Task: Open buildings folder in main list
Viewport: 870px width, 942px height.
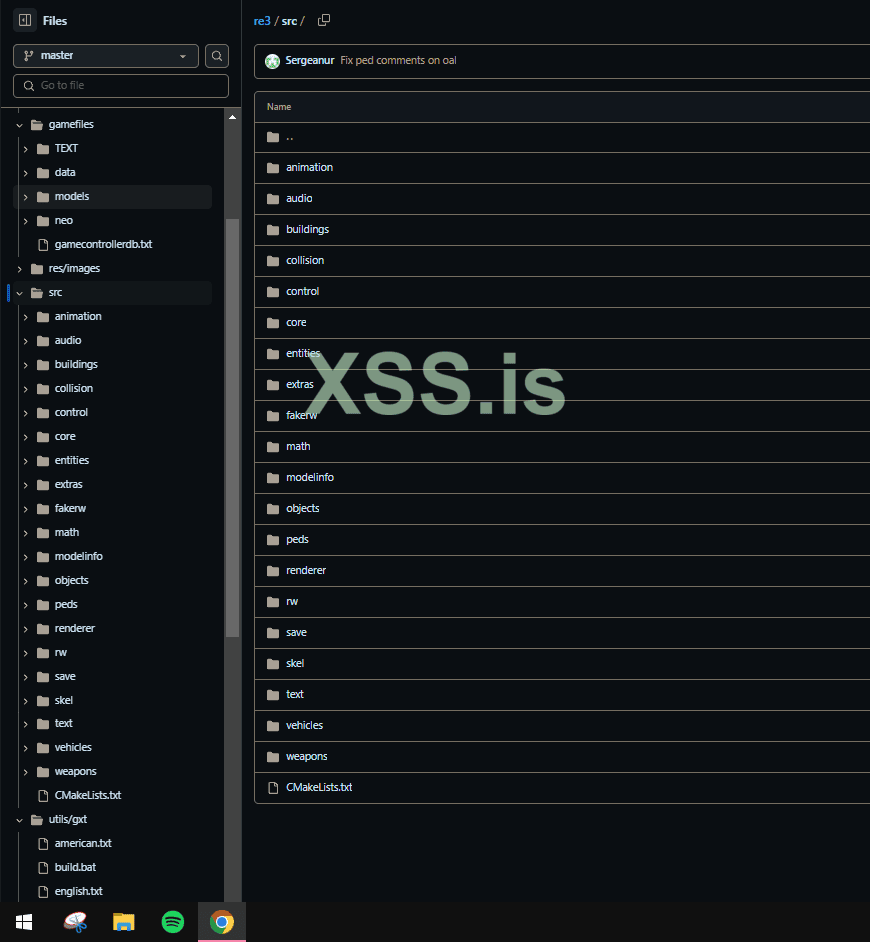Action: 308,229
